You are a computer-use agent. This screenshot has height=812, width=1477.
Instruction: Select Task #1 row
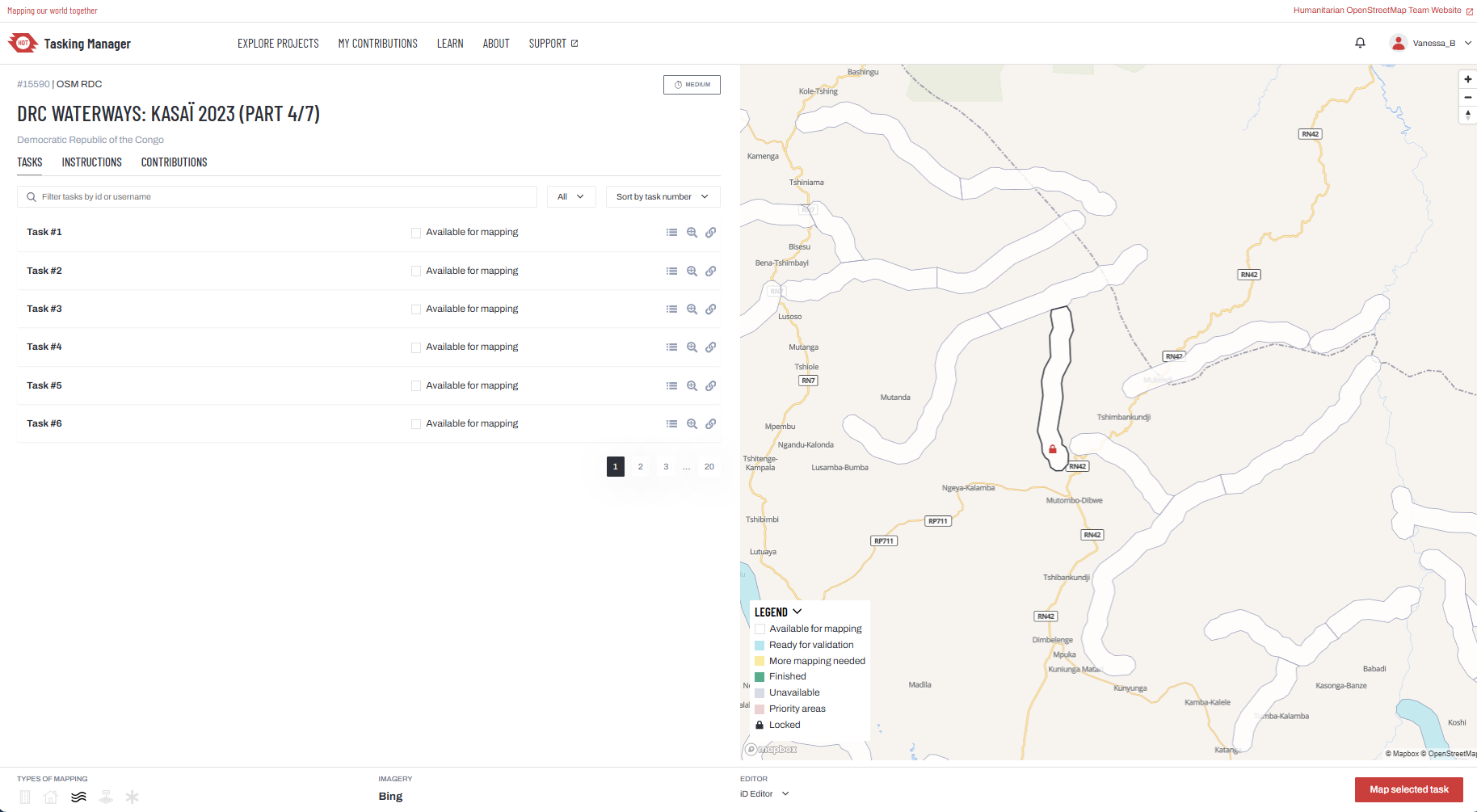click(368, 233)
